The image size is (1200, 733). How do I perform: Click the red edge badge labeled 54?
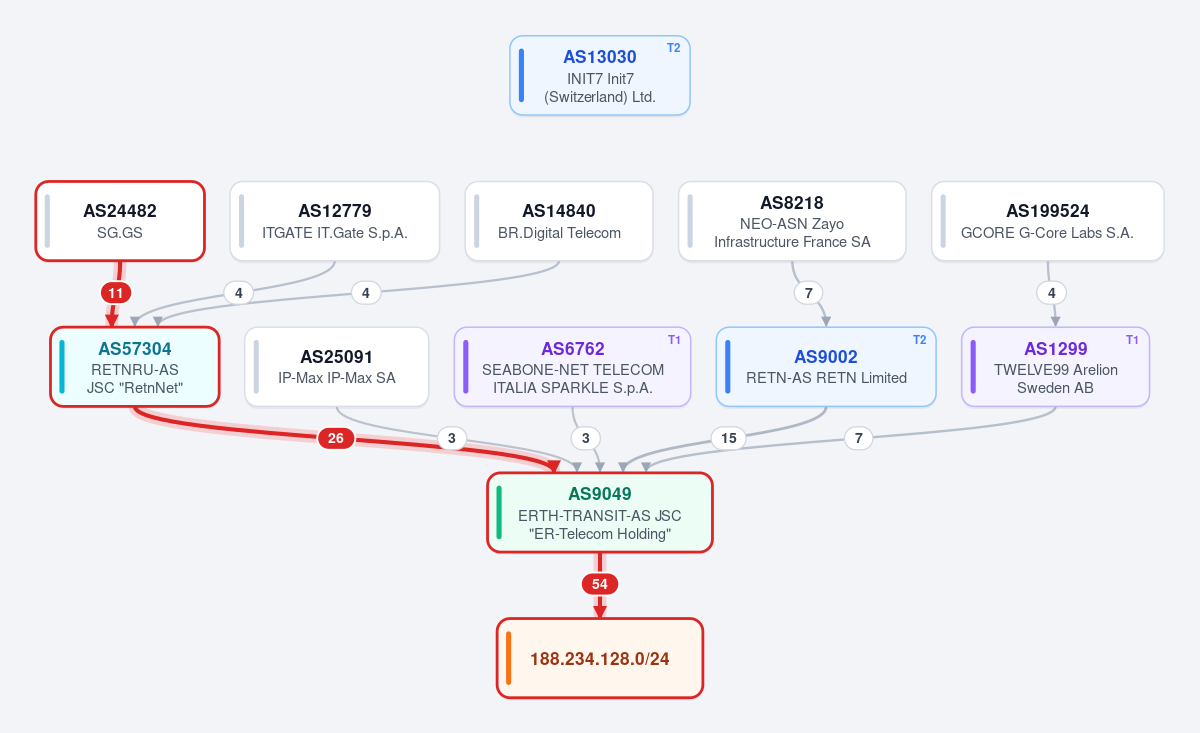[x=600, y=584]
